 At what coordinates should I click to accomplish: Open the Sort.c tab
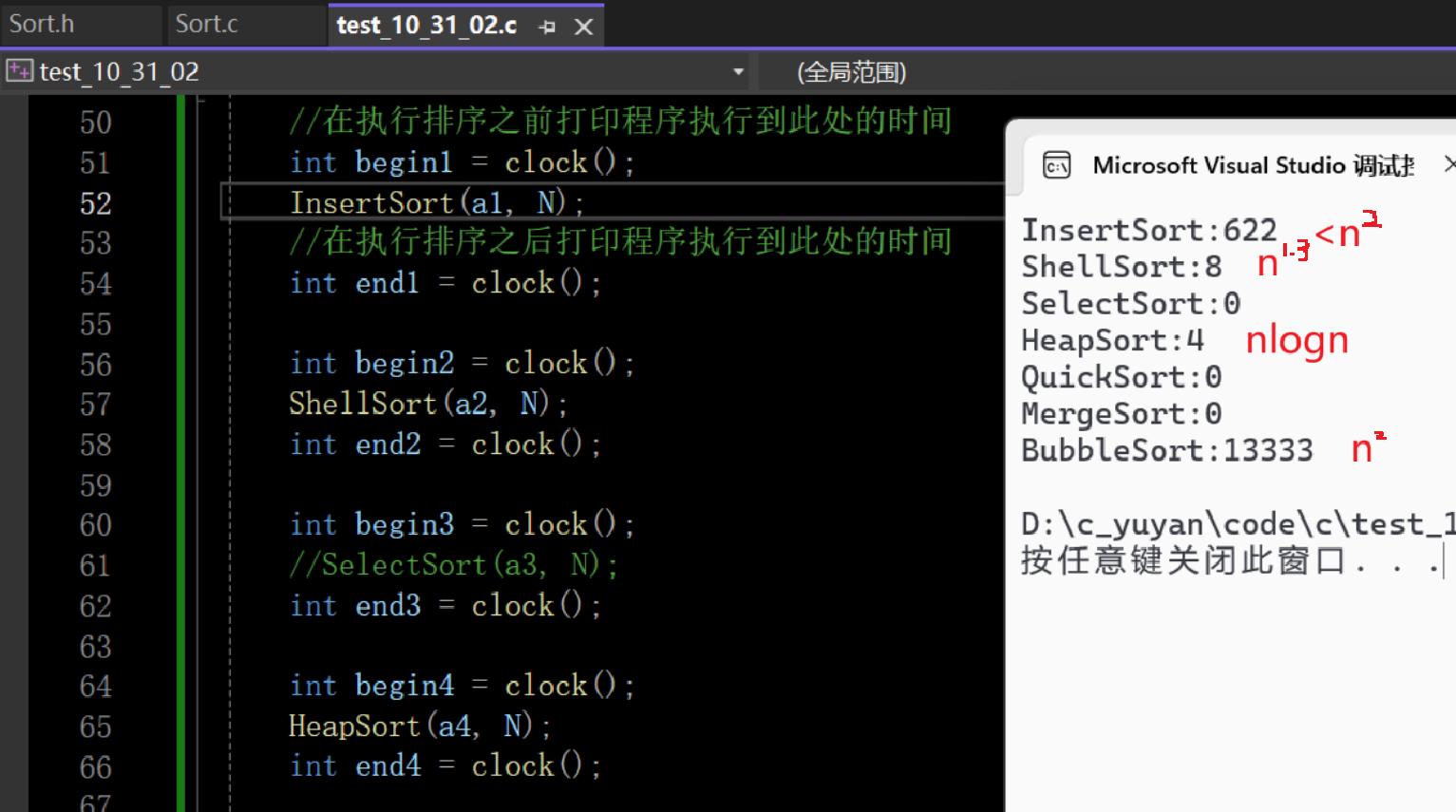coord(206,24)
